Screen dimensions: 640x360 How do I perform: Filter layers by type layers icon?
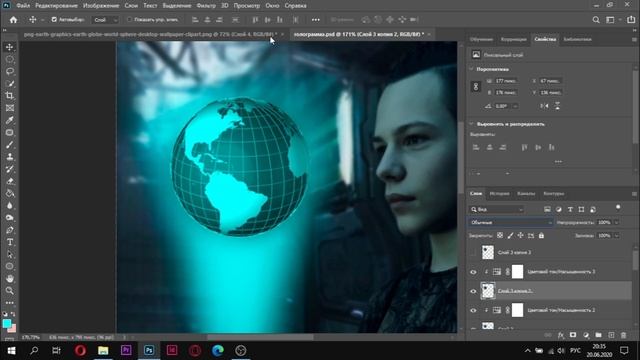click(x=570, y=209)
